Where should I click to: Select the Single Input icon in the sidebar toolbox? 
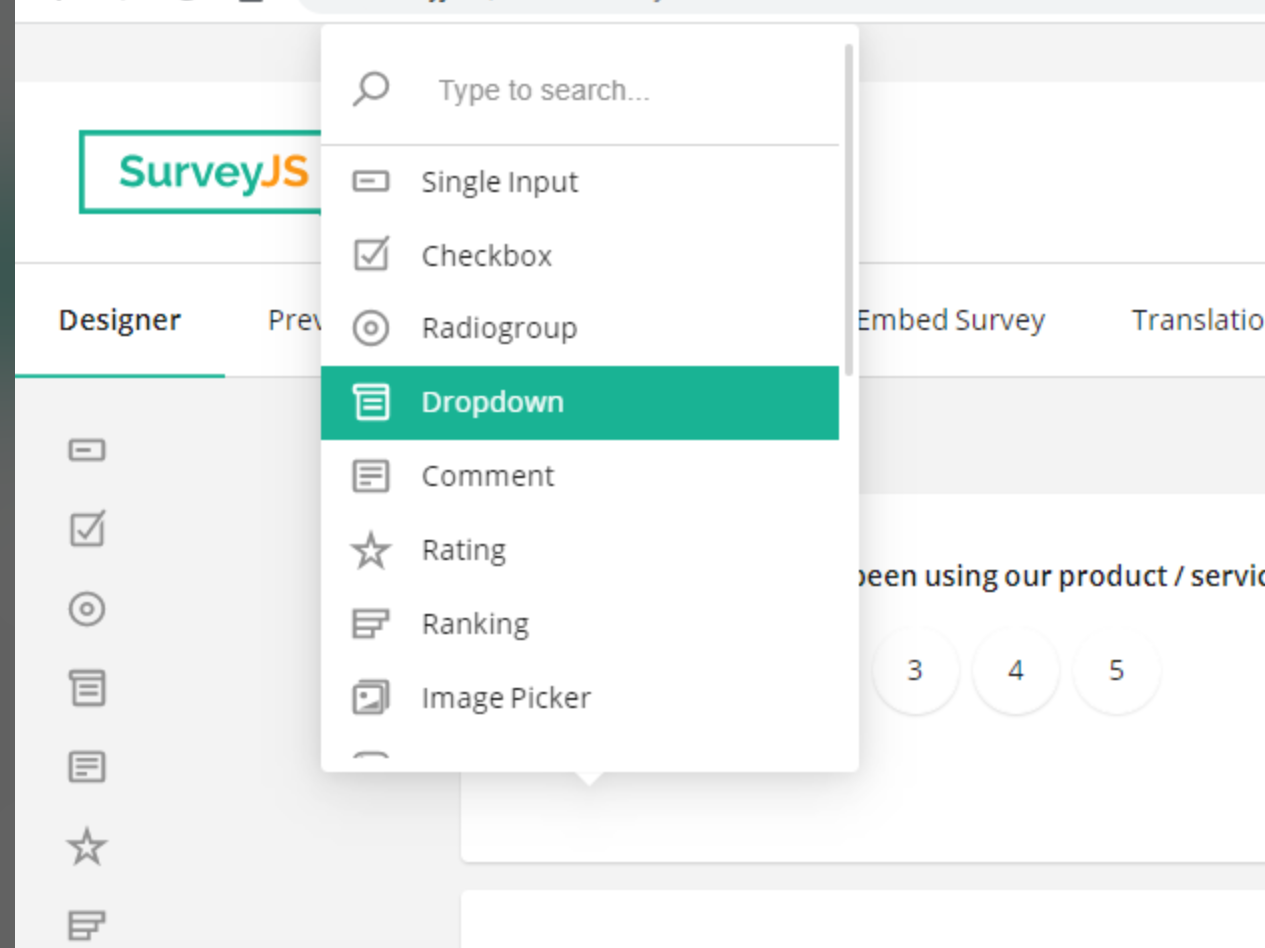click(x=87, y=449)
